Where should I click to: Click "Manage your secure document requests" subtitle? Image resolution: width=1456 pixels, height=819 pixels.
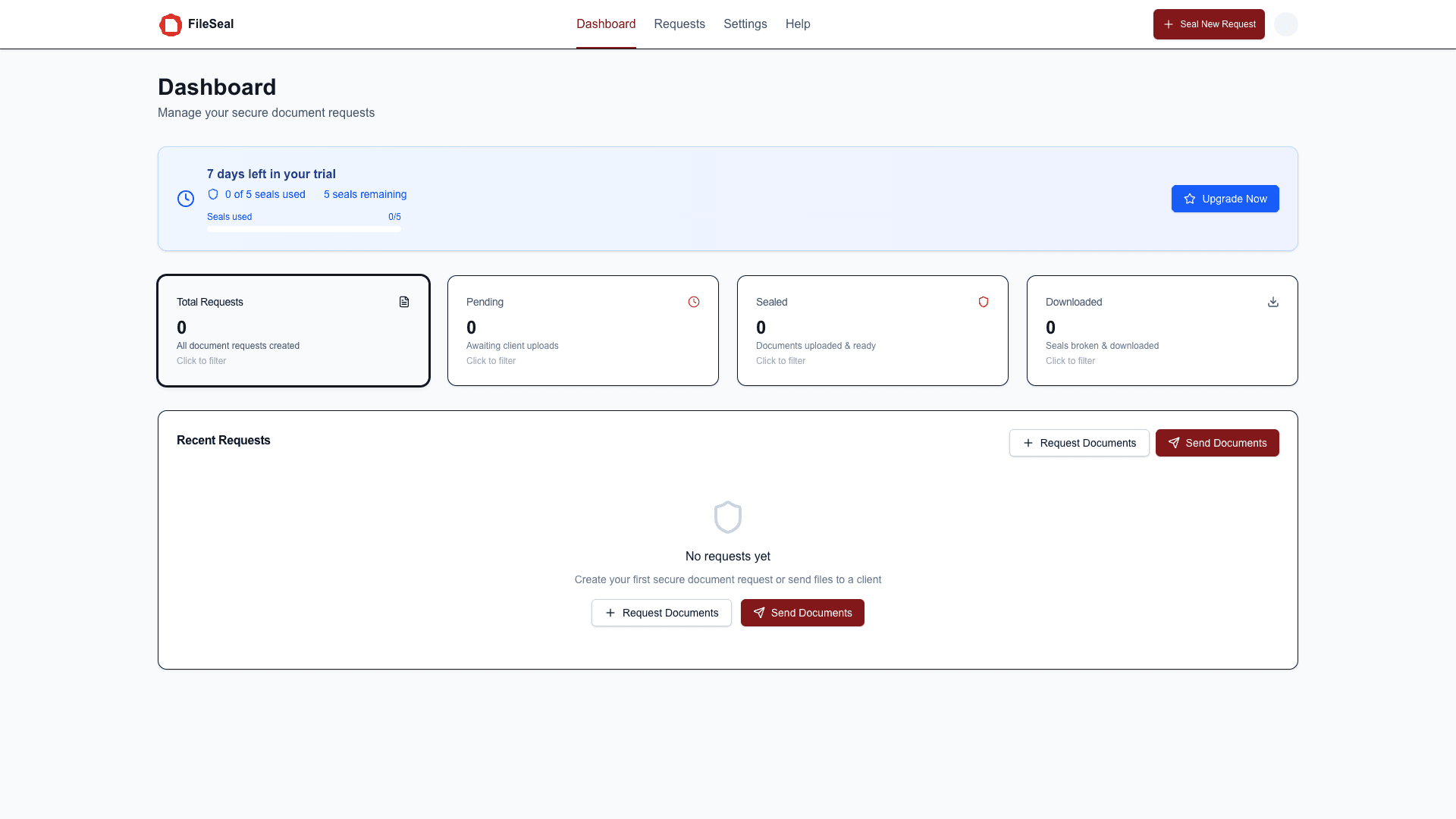point(266,113)
